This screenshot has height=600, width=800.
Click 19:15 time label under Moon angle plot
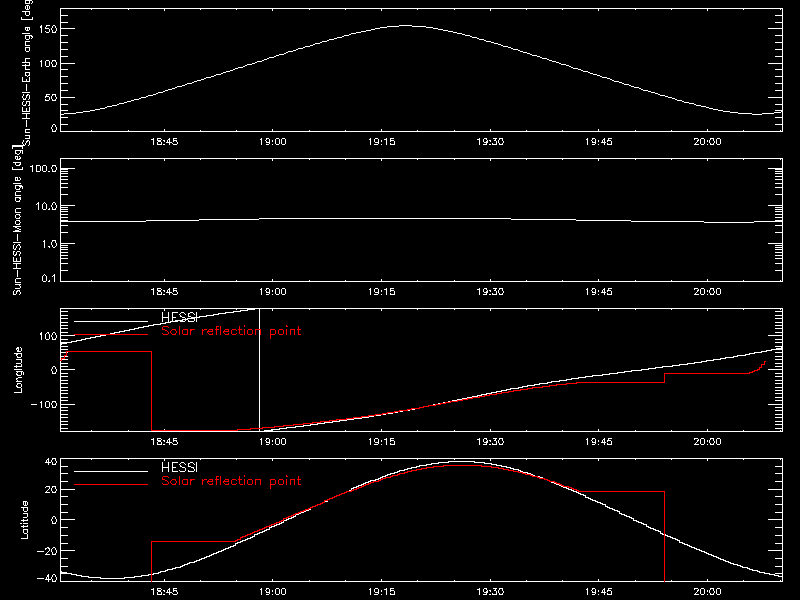click(x=382, y=292)
